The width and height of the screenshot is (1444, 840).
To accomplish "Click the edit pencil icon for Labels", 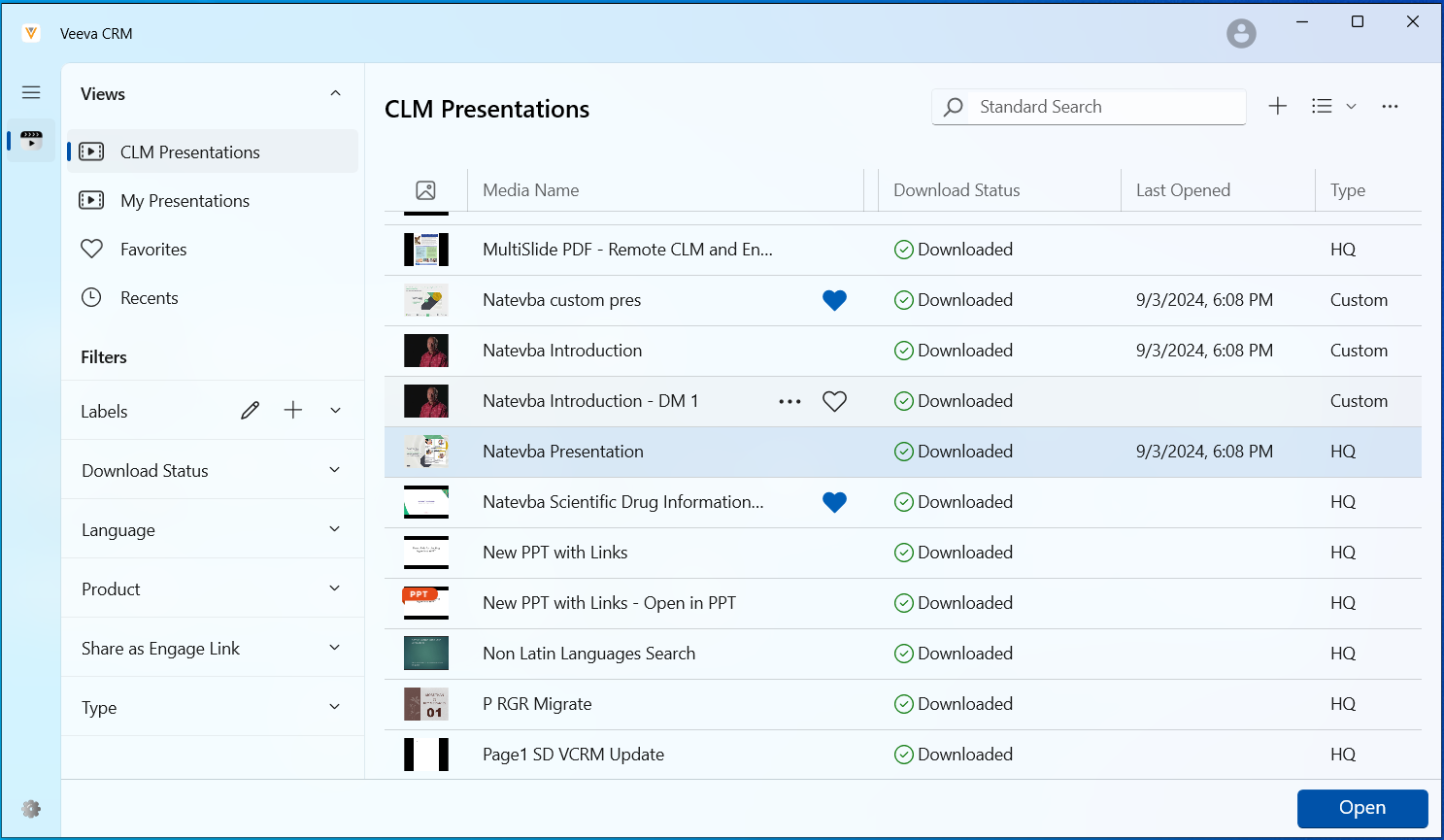I will coord(250,411).
